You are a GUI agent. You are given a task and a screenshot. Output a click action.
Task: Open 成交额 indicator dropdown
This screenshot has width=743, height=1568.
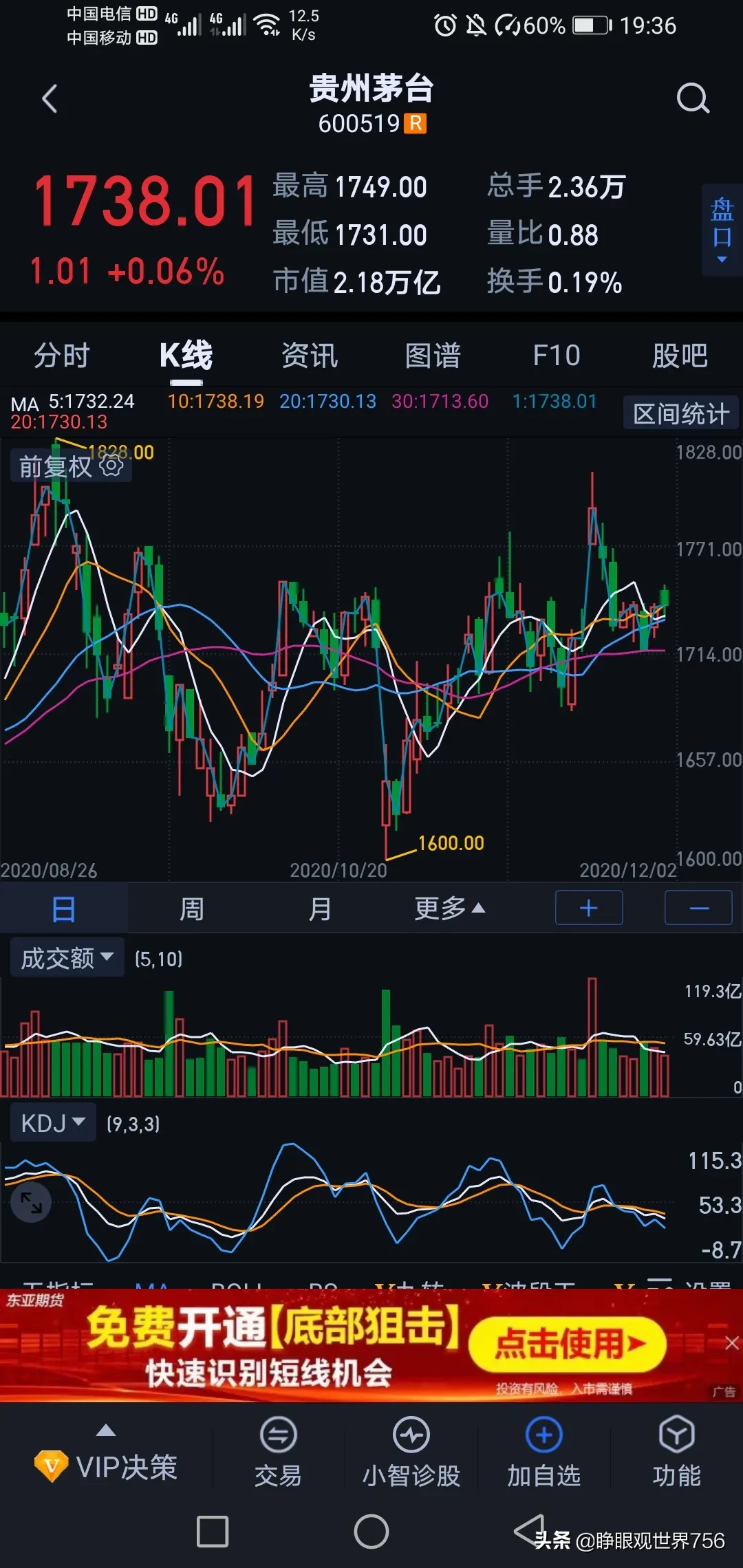point(67,957)
